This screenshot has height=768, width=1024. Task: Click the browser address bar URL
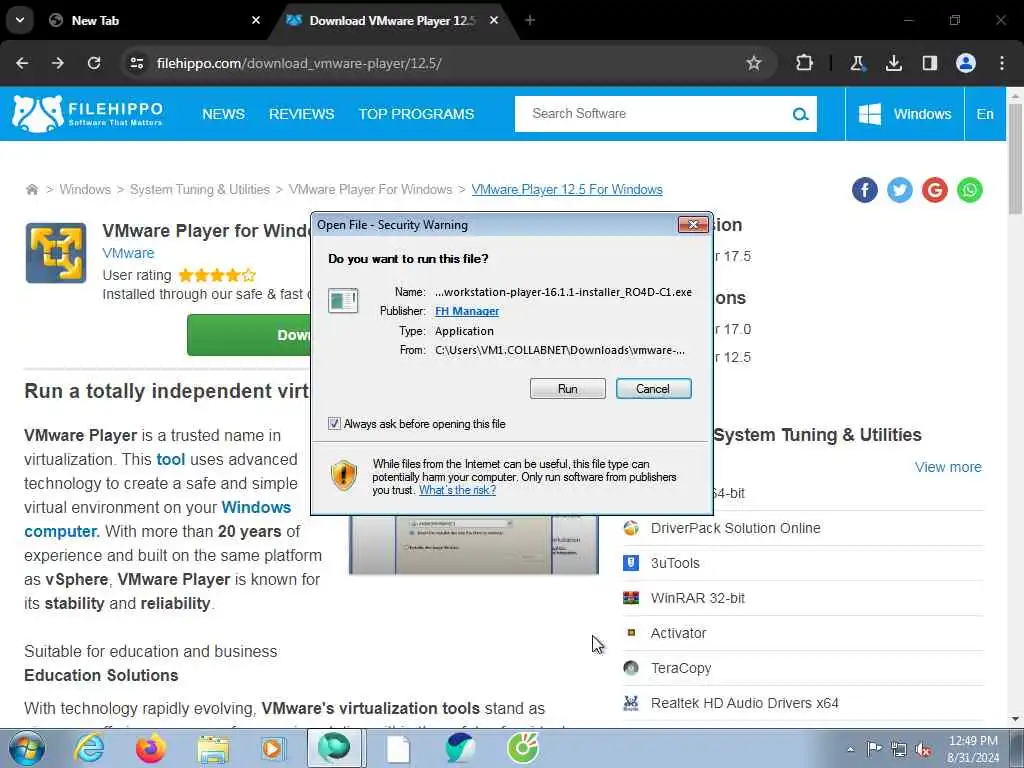click(x=299, y=63)
